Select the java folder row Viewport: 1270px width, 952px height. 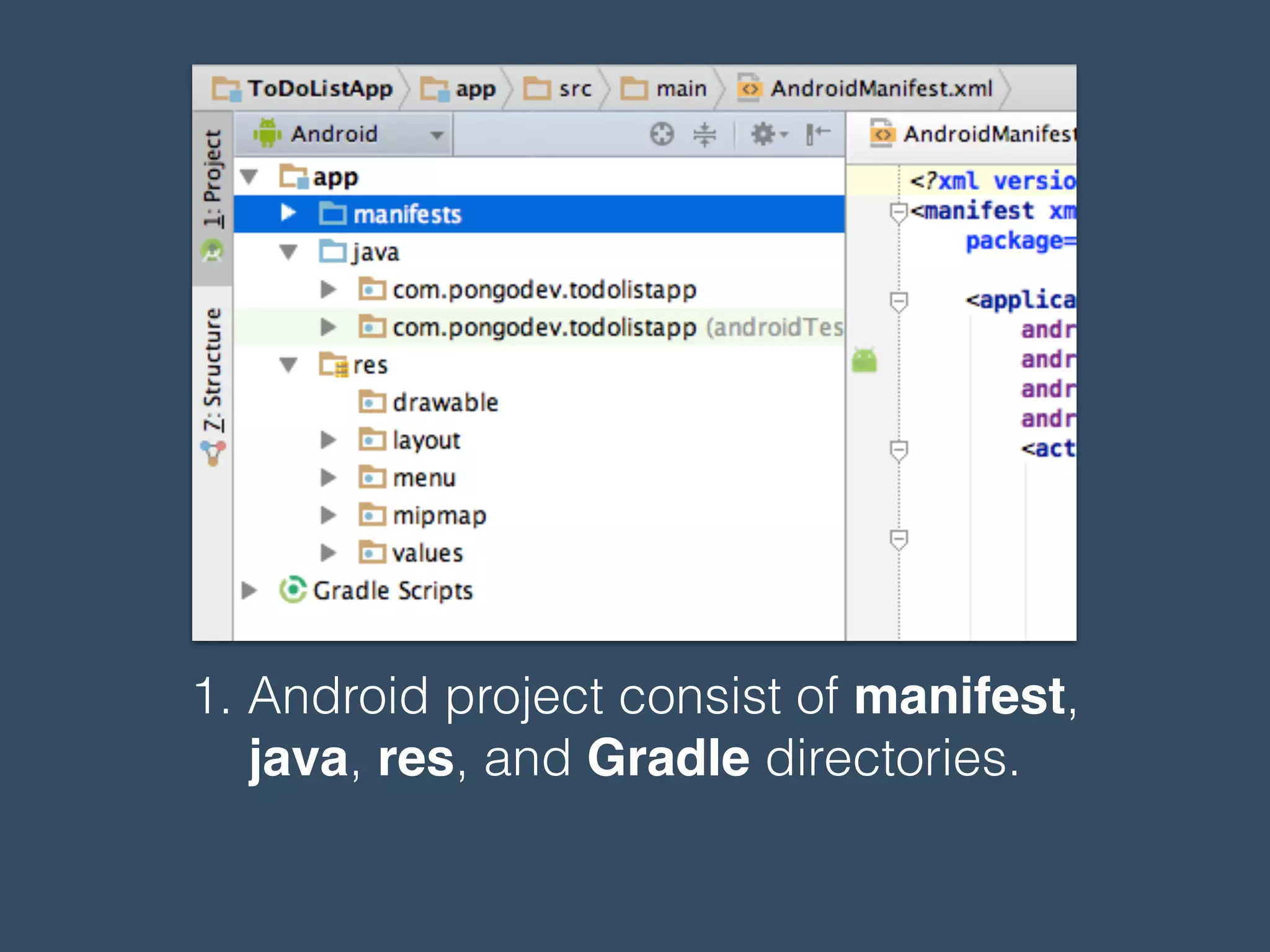[539, 252]
